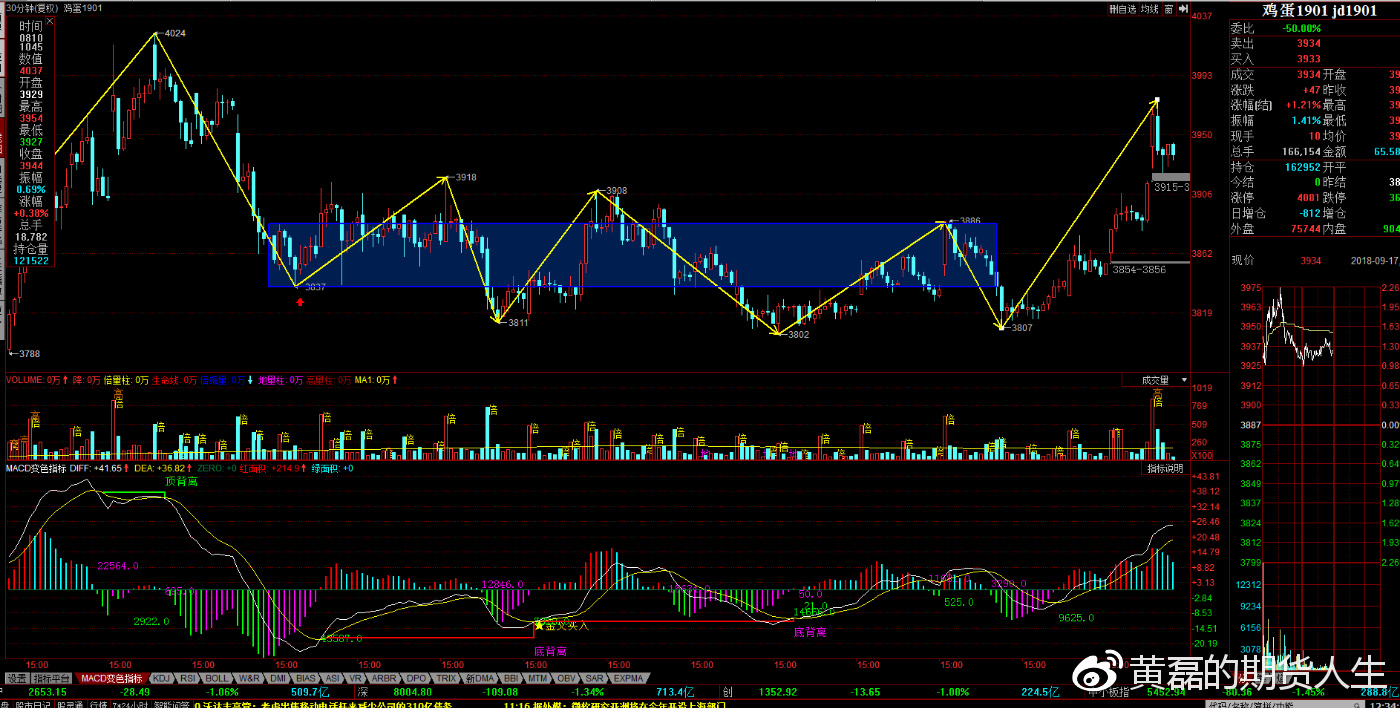
Task: Switch to the KDJ indicator tab
Action: 161,678
